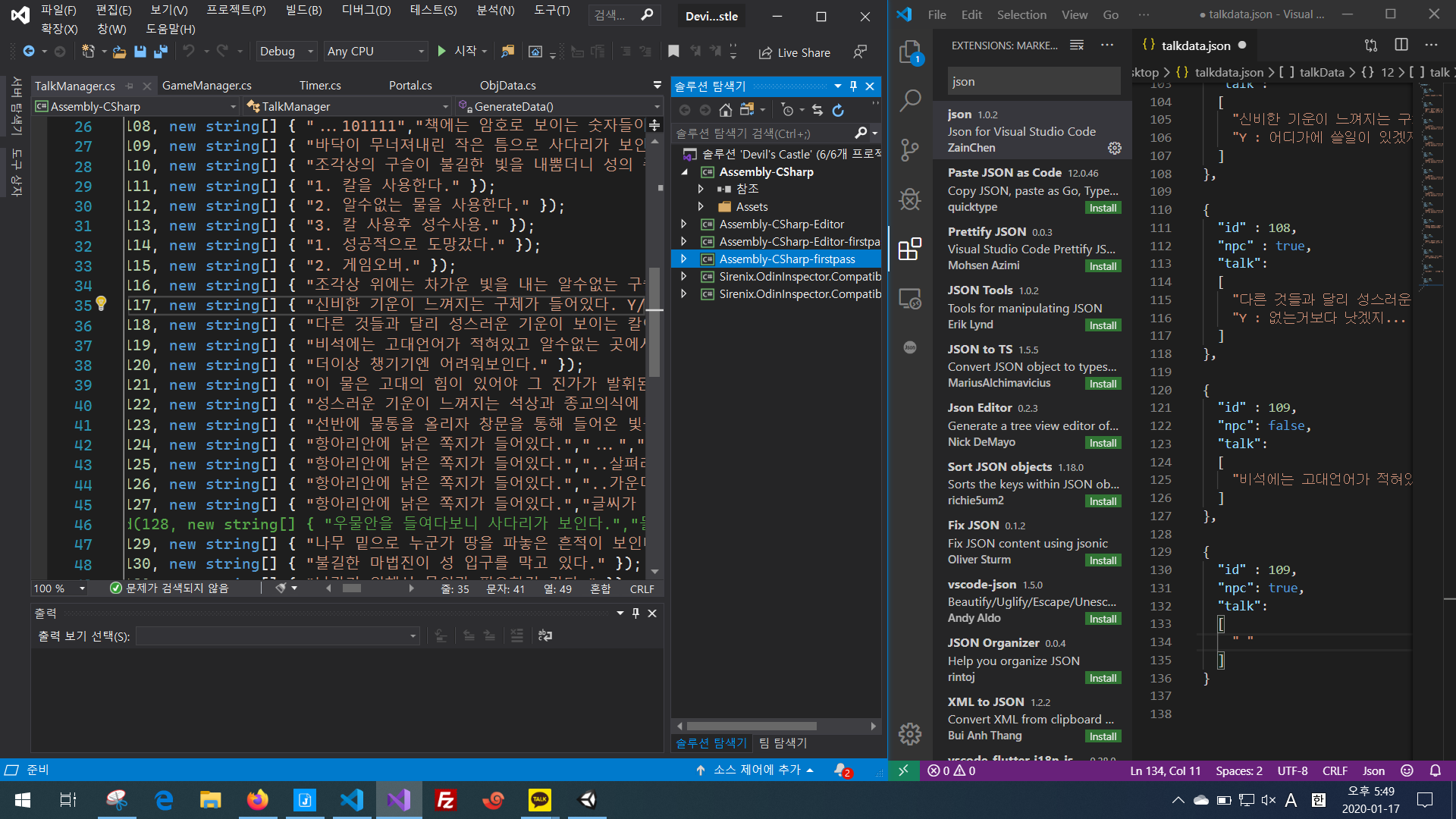Viewport: 1456px width, 819px height.
Task: Switch to the ObjData.cs tab
Action: [x=507, y=86]
